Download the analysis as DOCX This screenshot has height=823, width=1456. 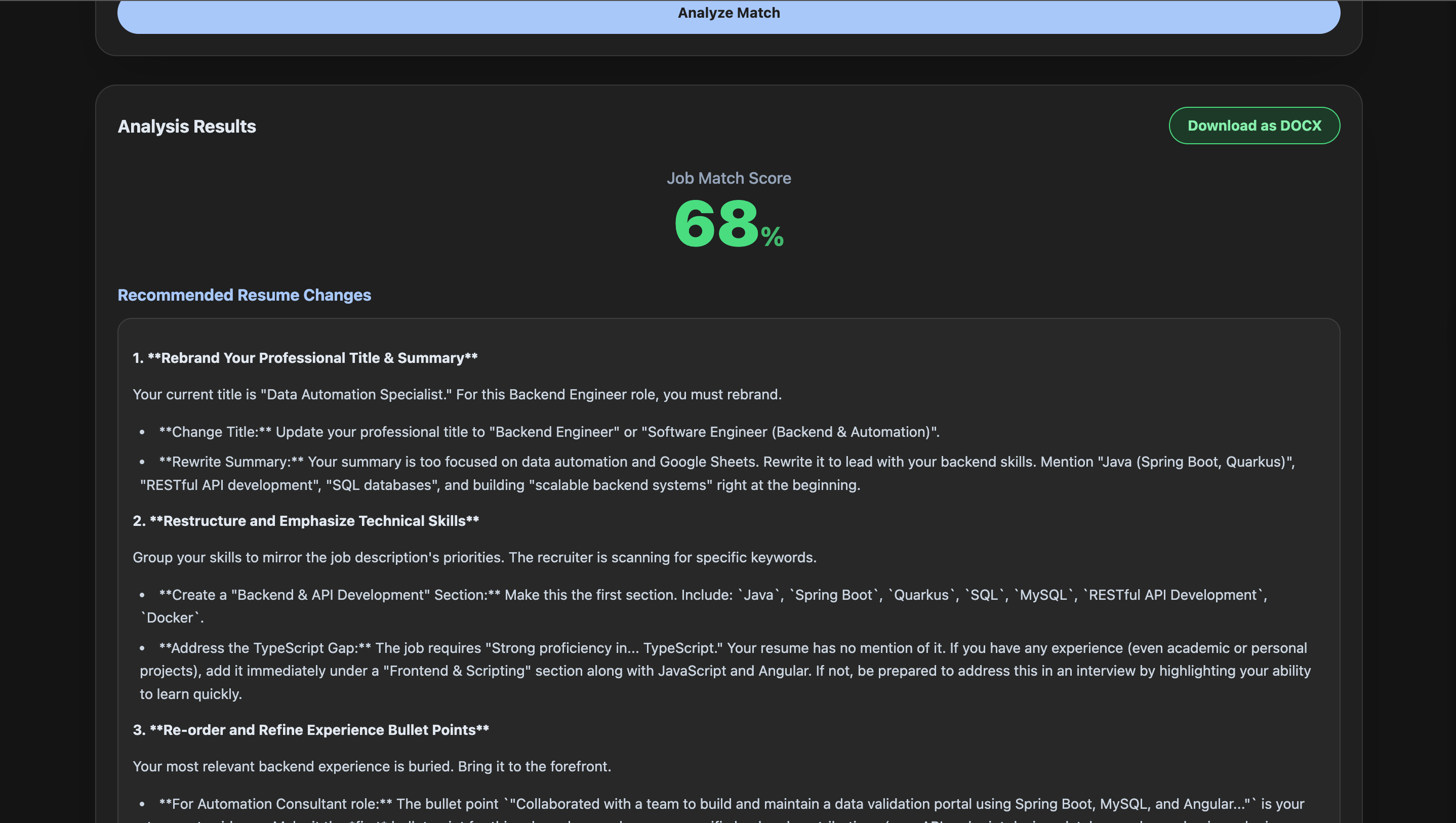pos(1253,126)
